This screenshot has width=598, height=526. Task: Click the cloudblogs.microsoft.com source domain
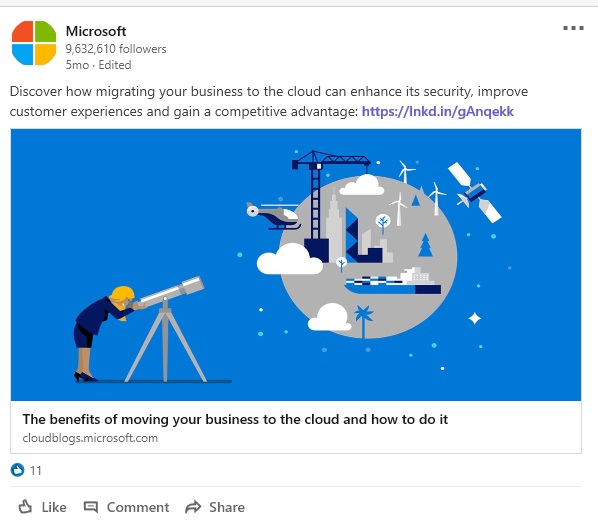[90, 438]
